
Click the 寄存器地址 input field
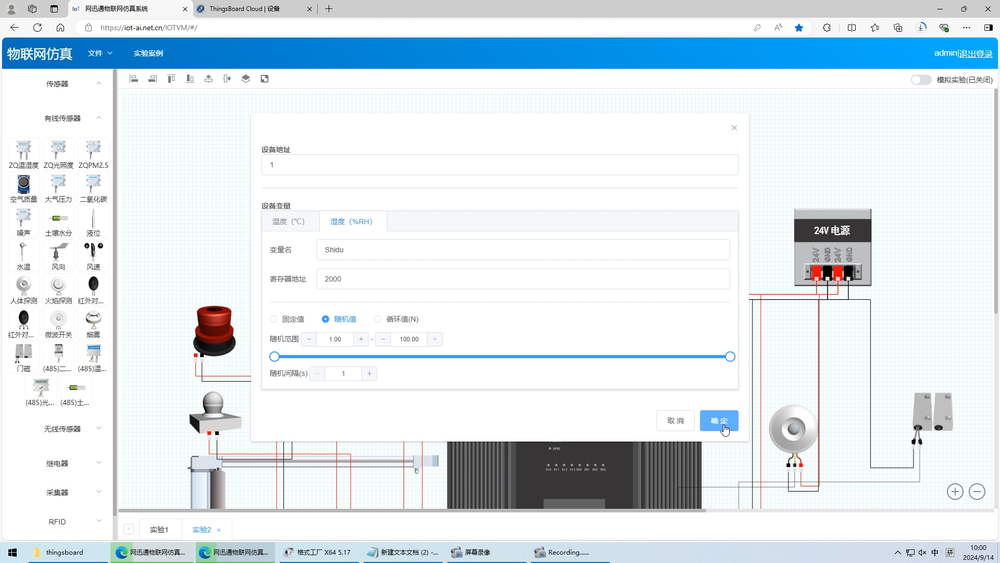tap(522, 279)
